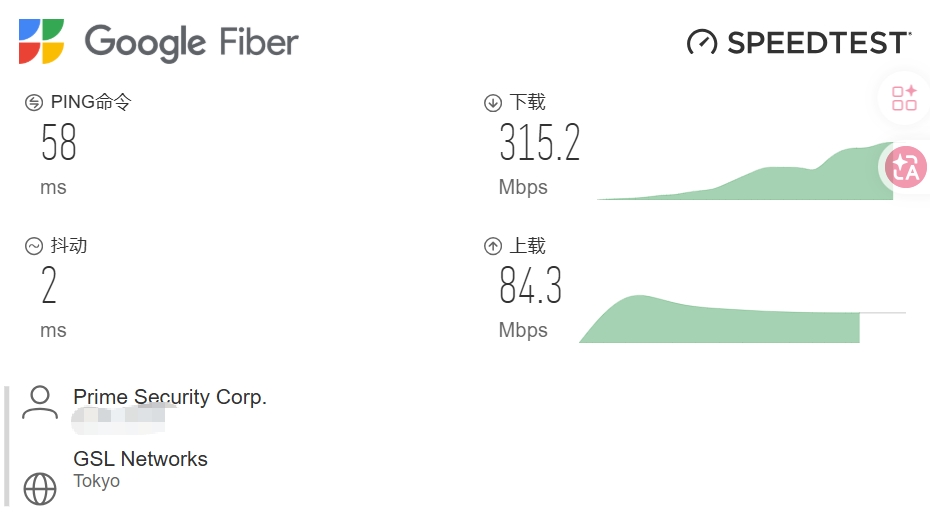The width and height of the screenshot is (930, 522).
Task: Click the SPEEDTEST brand text
Action: tap(818, 42)
